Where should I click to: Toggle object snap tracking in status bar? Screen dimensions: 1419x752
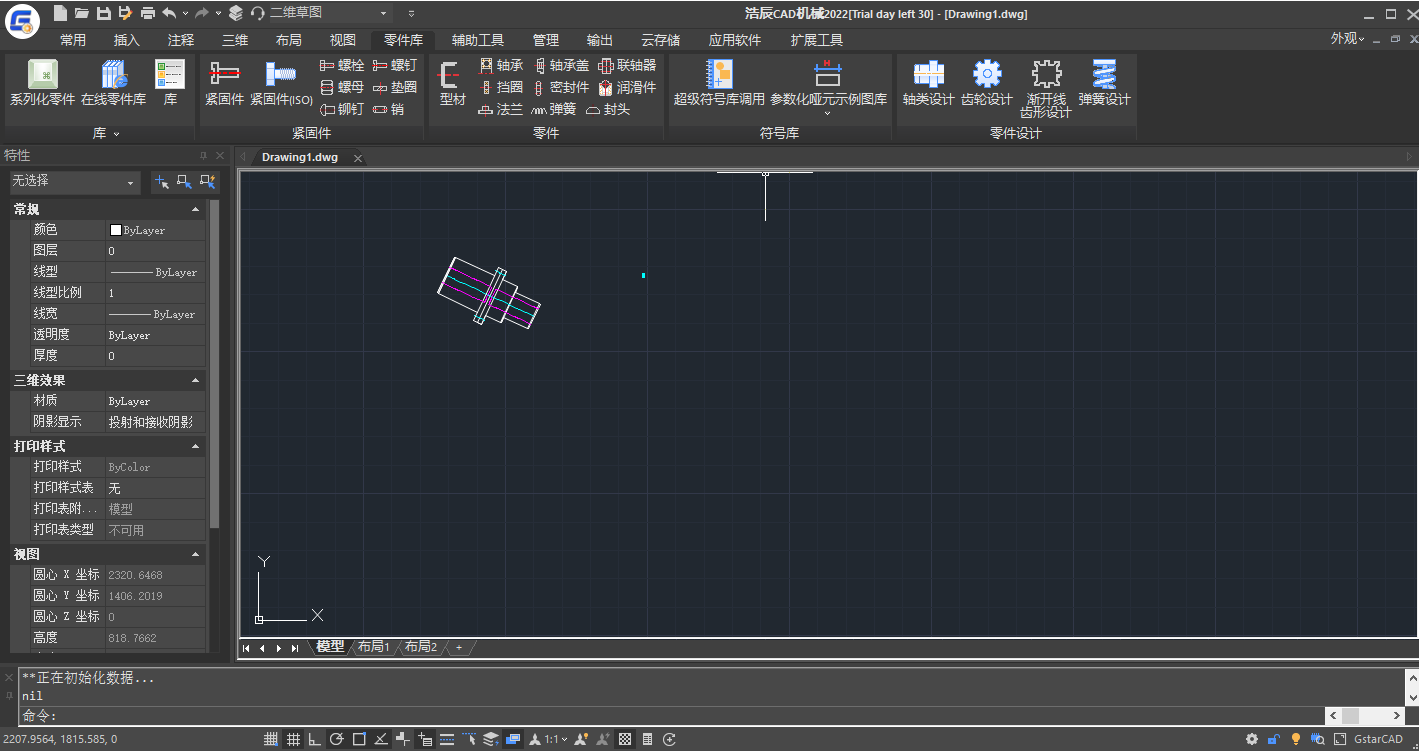click(381, 740)
